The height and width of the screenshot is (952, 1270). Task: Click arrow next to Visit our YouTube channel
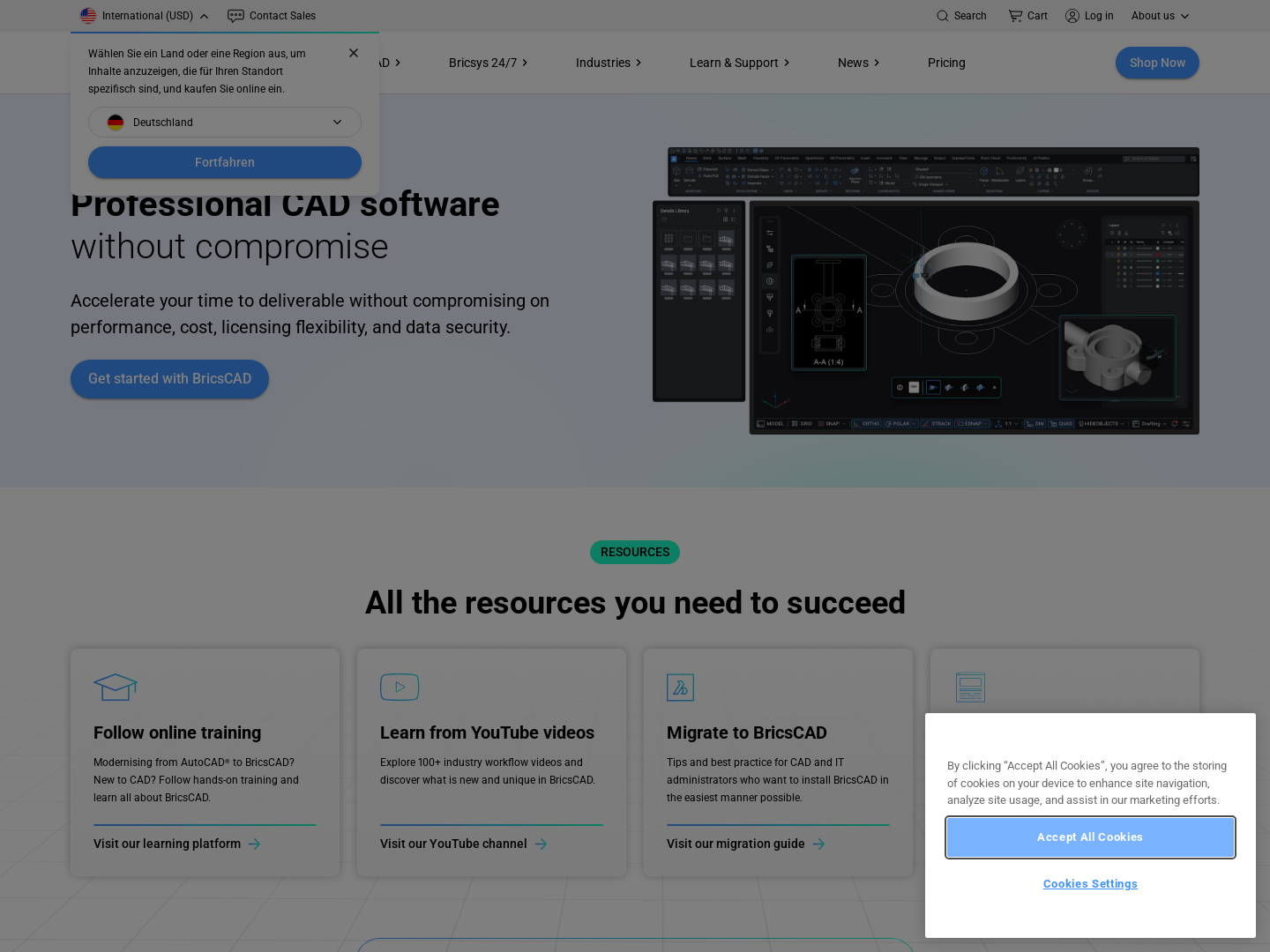pos(541,844)
